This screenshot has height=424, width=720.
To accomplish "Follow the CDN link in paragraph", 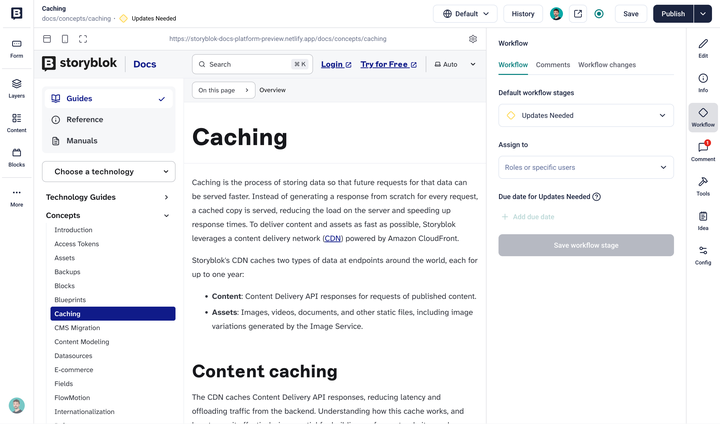I will tap(332, 238).
